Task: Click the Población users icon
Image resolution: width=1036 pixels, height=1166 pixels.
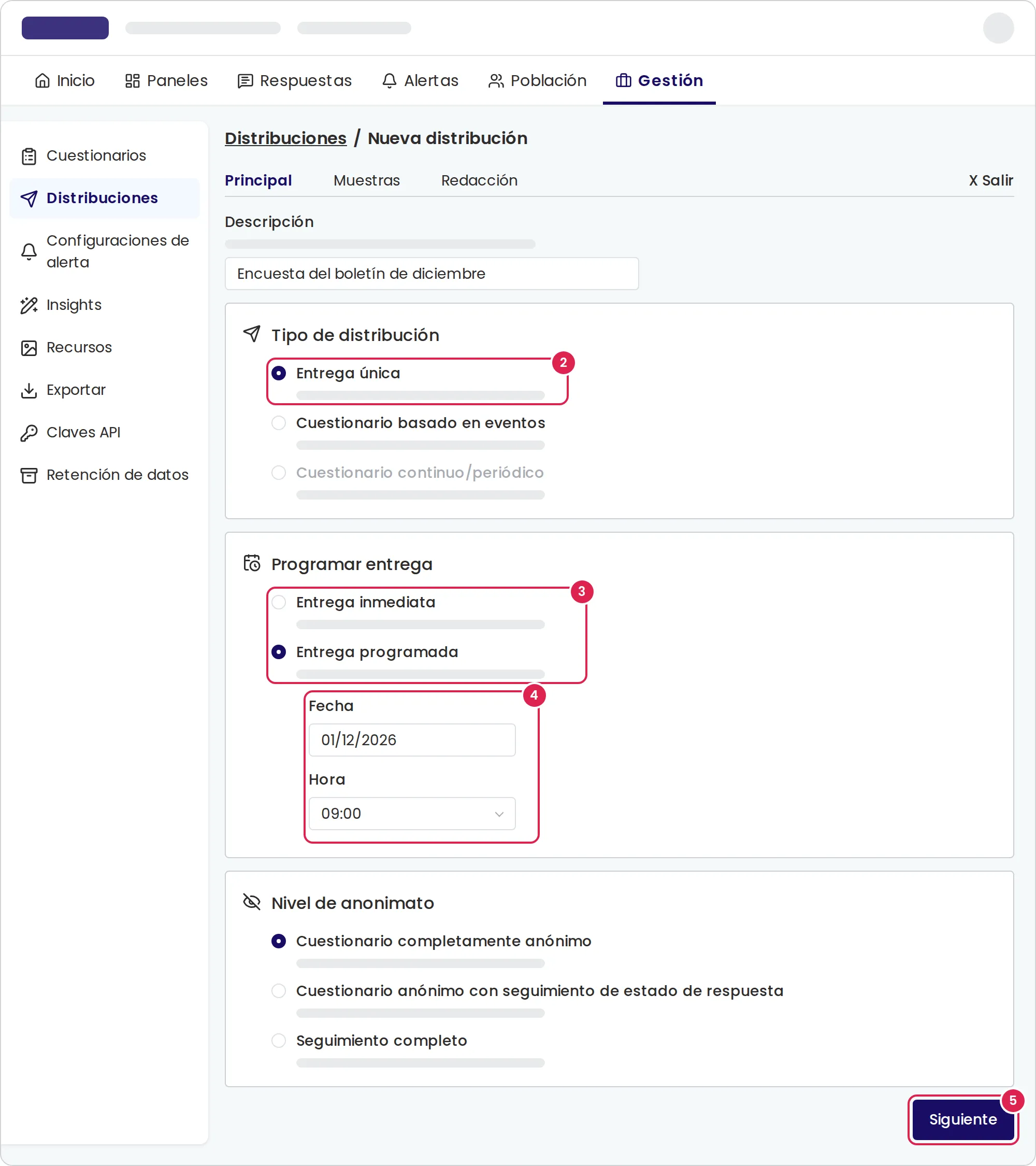Action: click(x=496, y=81)
